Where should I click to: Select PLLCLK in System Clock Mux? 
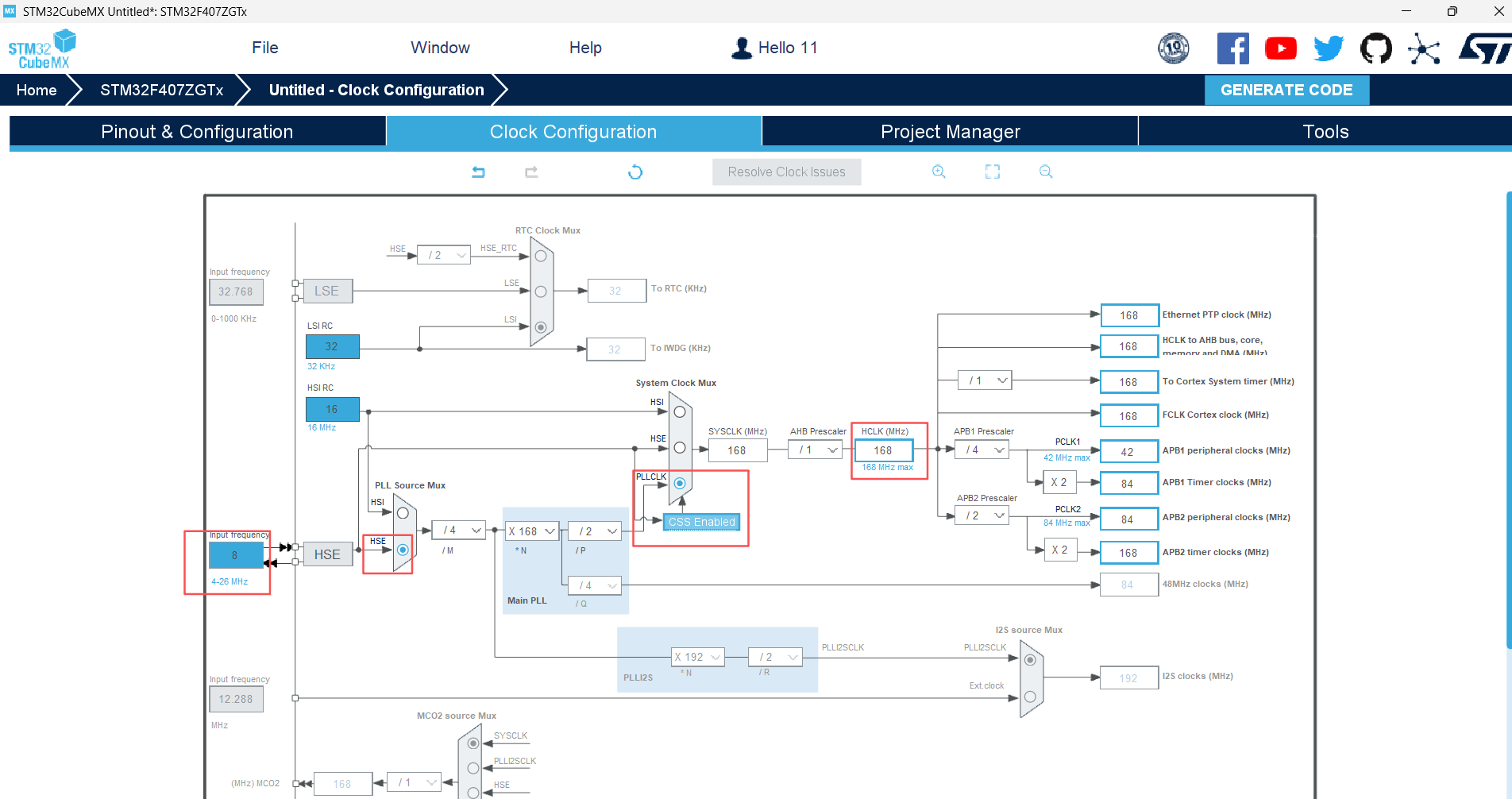[x=680, y=483]
